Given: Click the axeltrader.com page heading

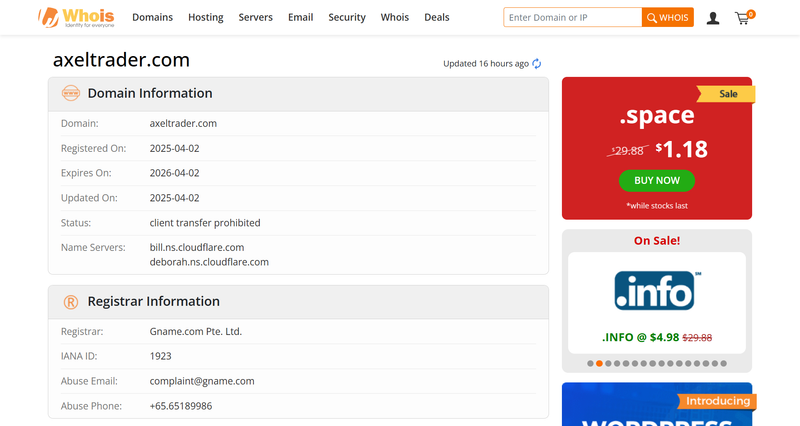Looking at the screenshot, I should click(121, 60).
